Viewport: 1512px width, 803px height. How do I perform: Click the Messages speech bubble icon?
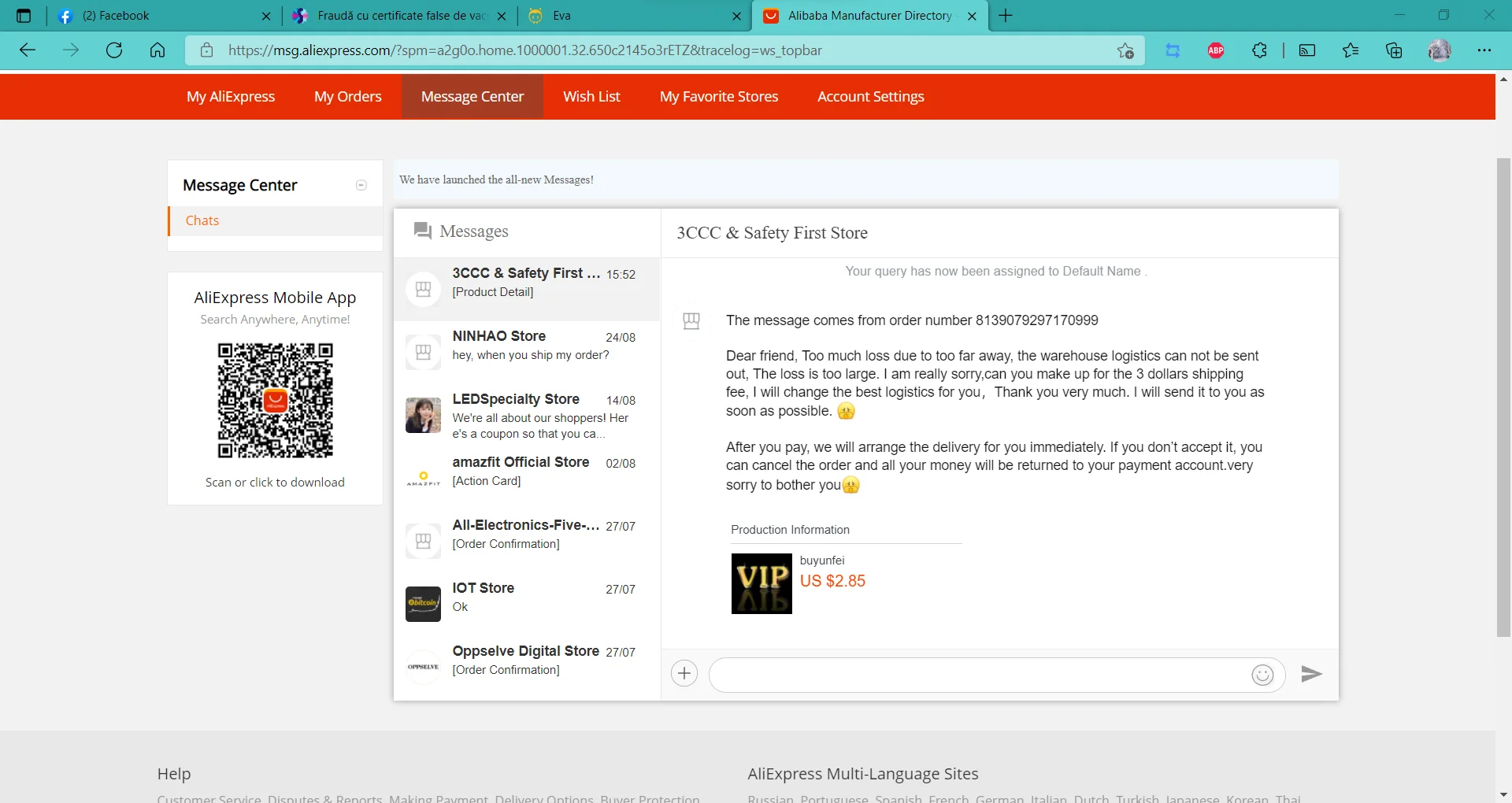(423, 231)
